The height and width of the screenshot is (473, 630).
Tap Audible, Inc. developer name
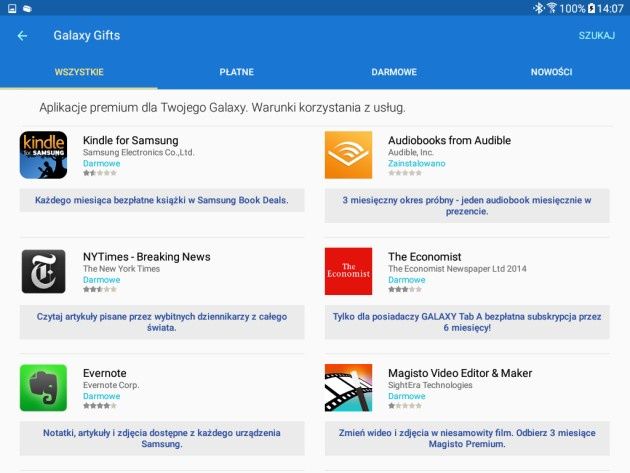(x=411, y=152)
